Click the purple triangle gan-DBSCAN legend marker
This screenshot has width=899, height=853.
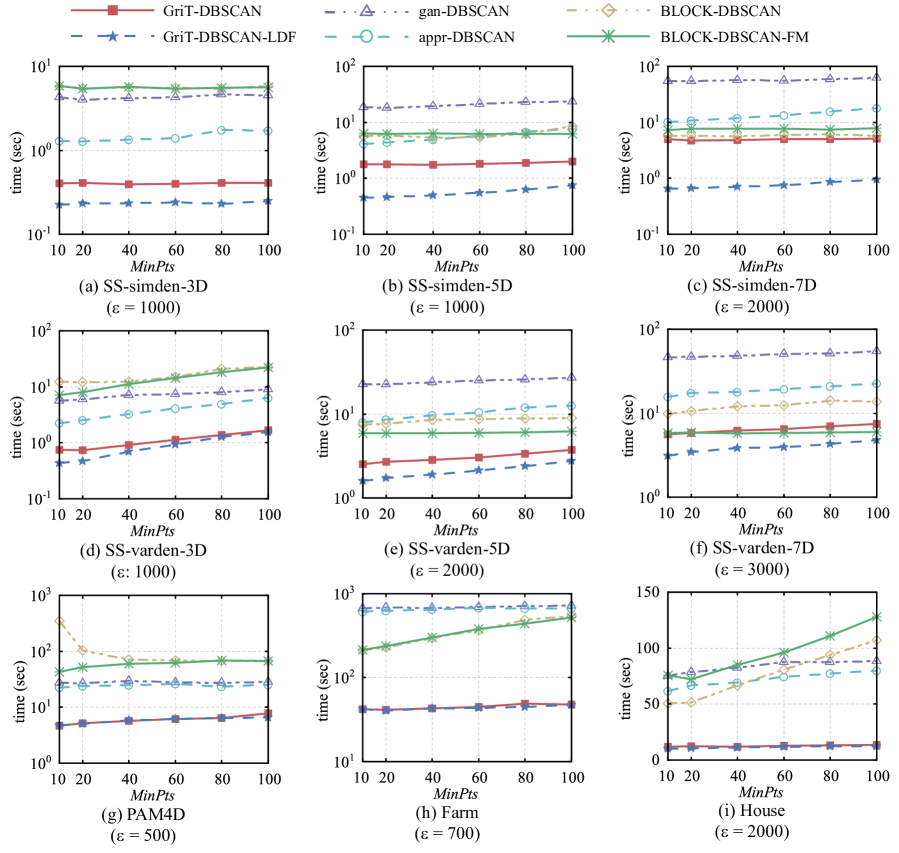click(x=367, y=10)
